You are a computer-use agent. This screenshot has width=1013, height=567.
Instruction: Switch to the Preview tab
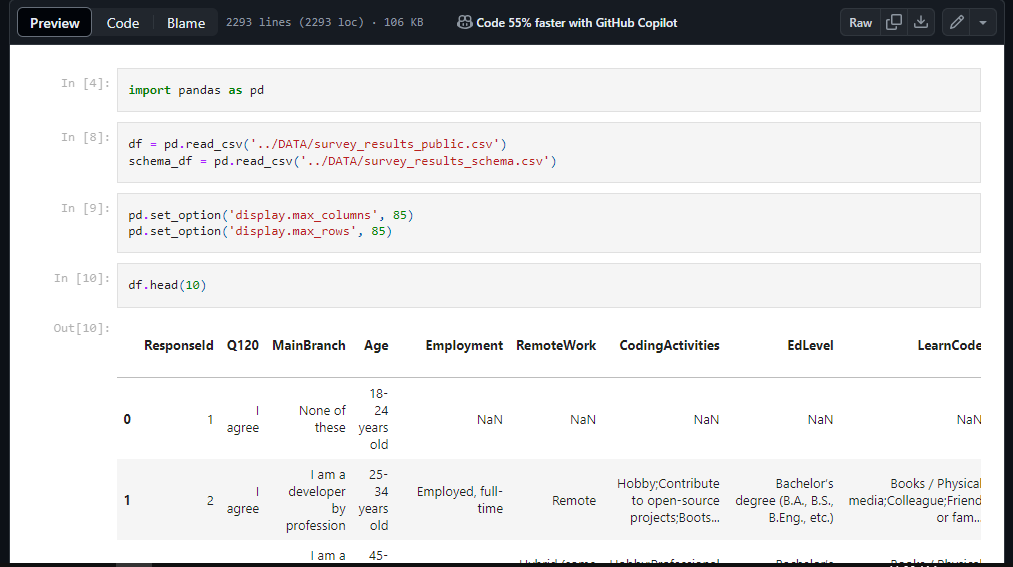tap(54, 23)
